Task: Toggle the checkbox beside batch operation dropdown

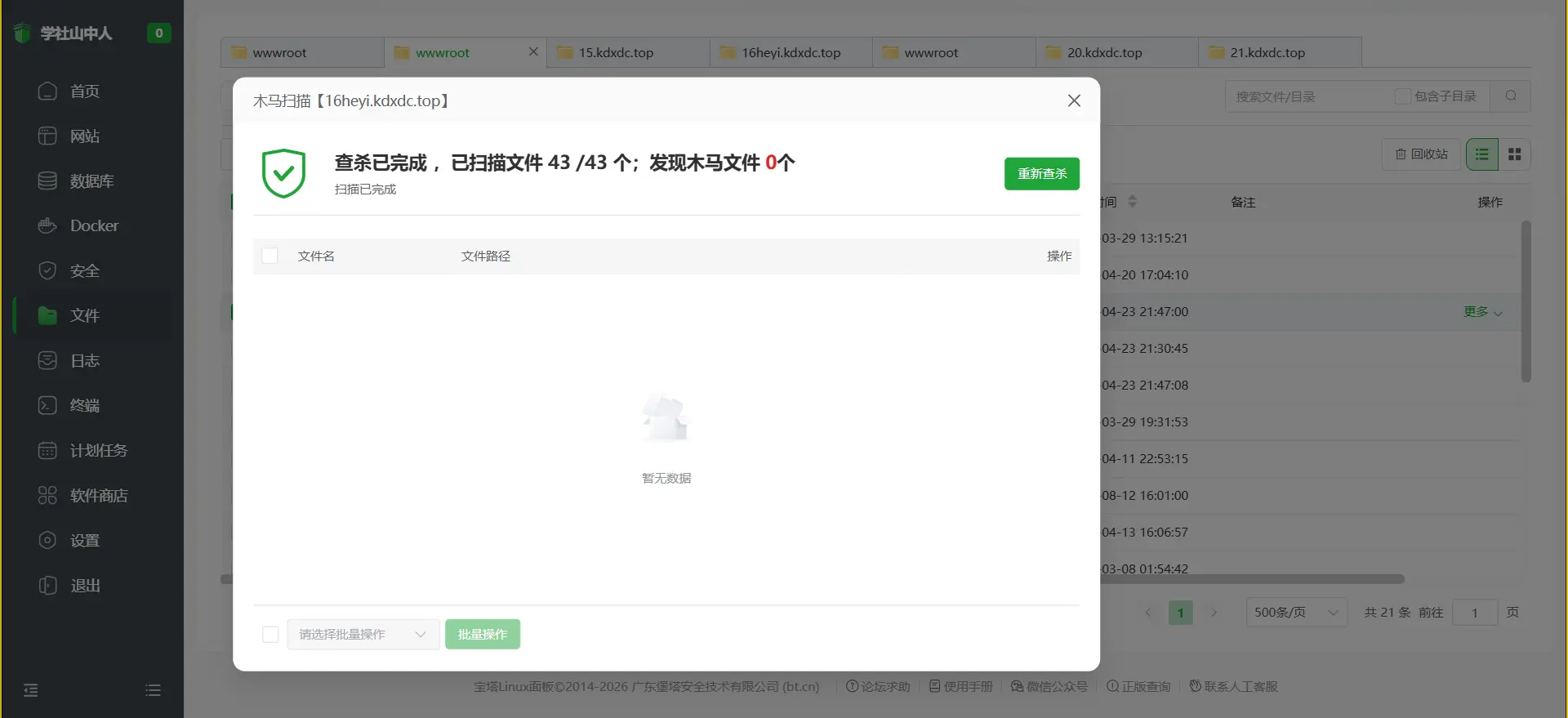Action: coord(270,635)
